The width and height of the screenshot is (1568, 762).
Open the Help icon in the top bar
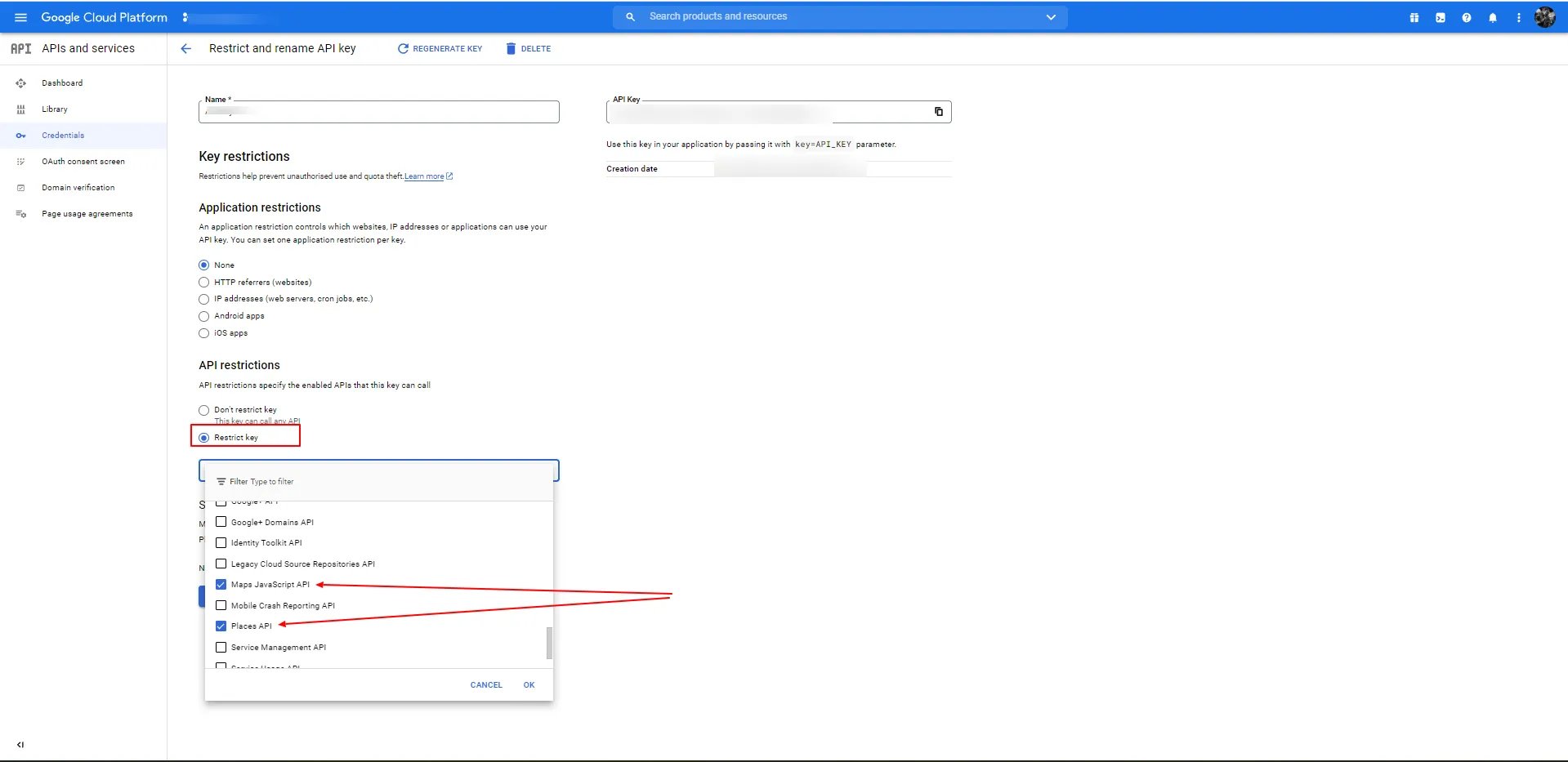click(x=1466, y=16)
